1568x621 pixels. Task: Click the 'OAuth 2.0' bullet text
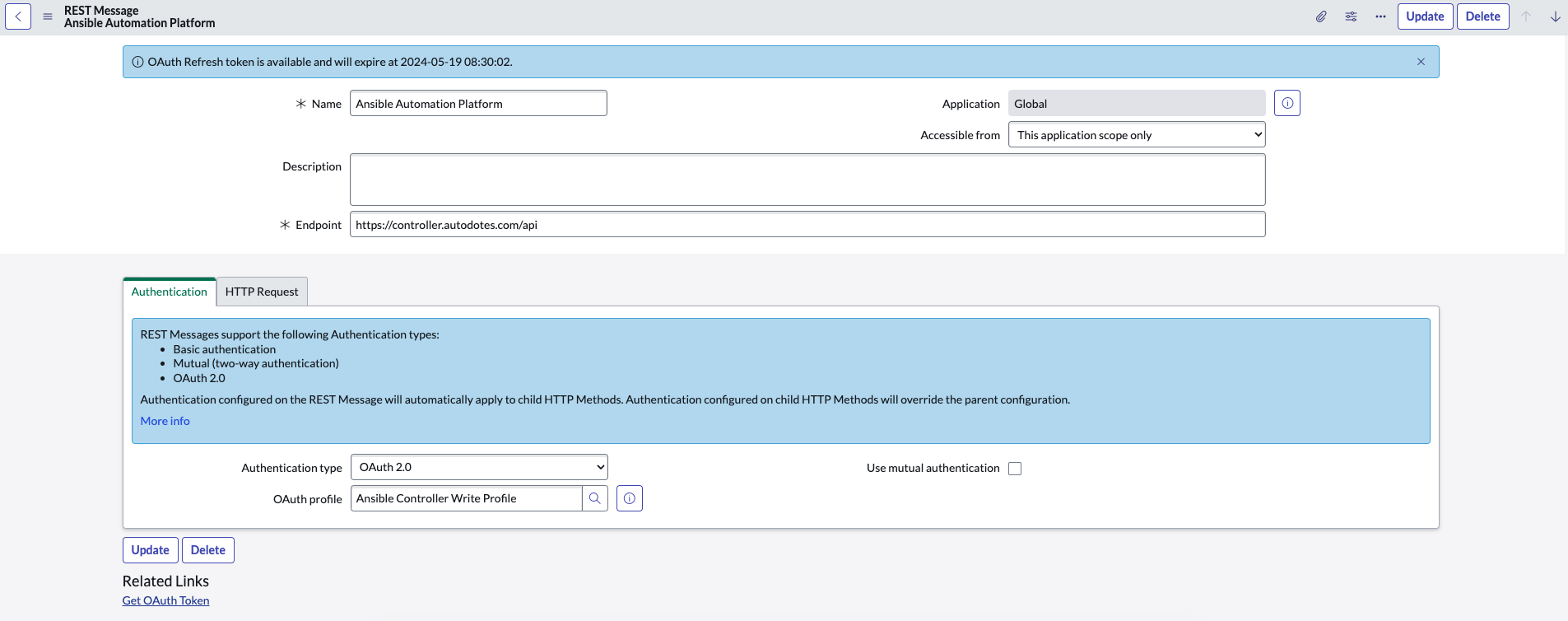pyautogui.click(x=199, y=378)
